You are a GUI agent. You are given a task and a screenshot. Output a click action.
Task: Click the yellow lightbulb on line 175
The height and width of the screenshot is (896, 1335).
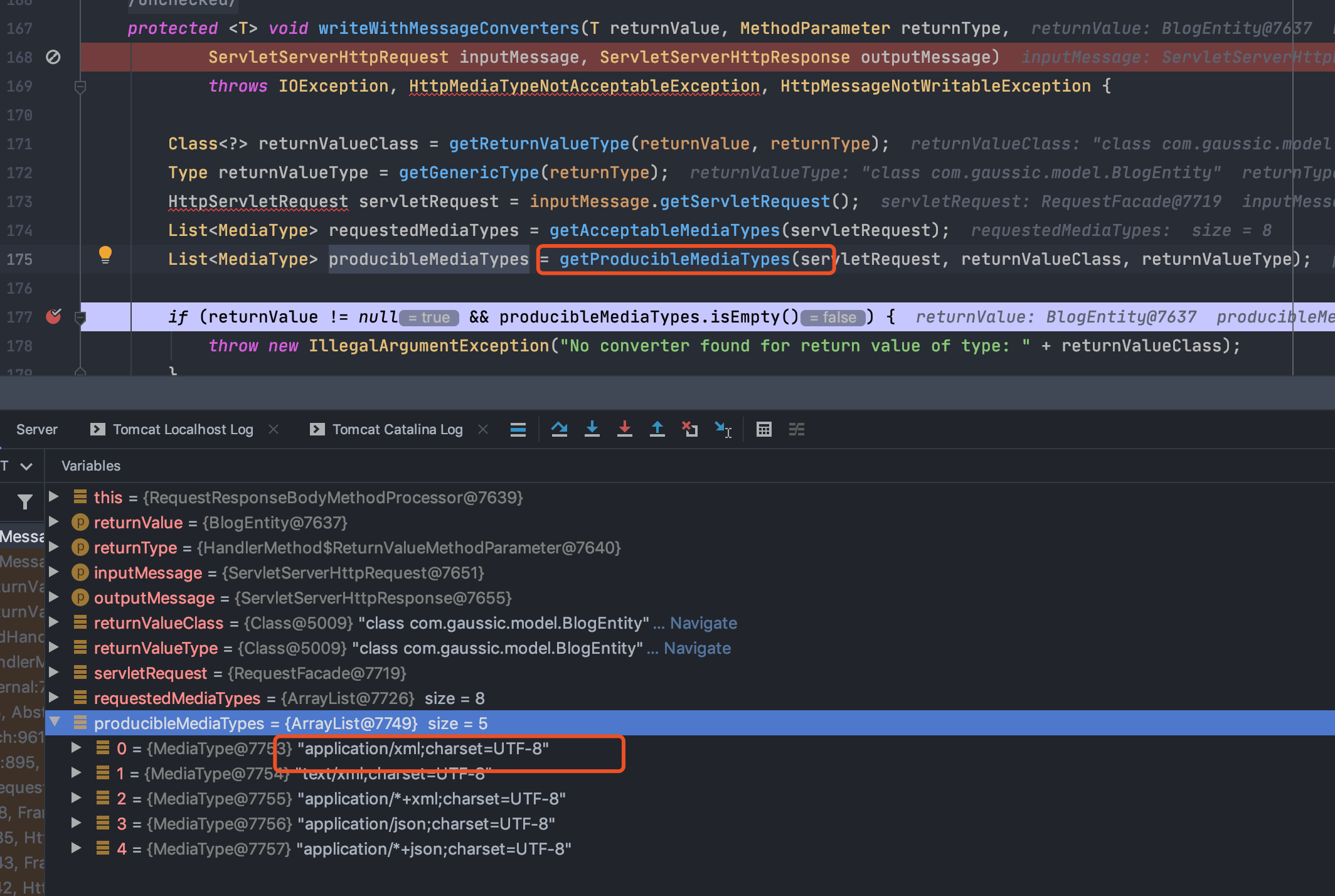click(x=105, y=255)
